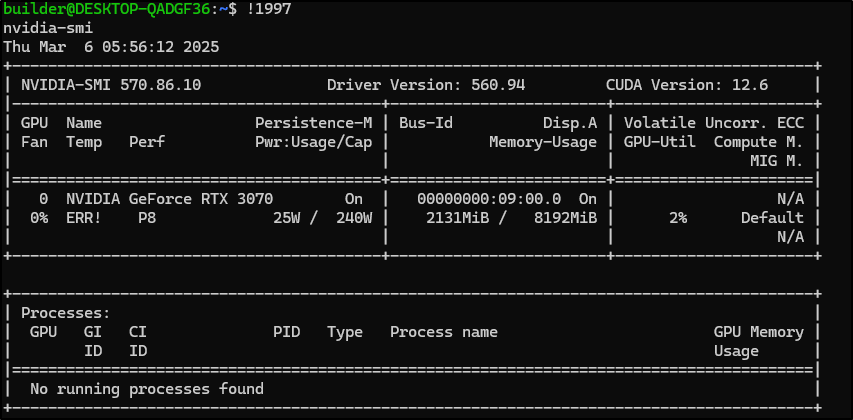Click the bus ID 00000000:09:00.0
The height and width of the screenshot is (420, 853).
coord(489,199)
